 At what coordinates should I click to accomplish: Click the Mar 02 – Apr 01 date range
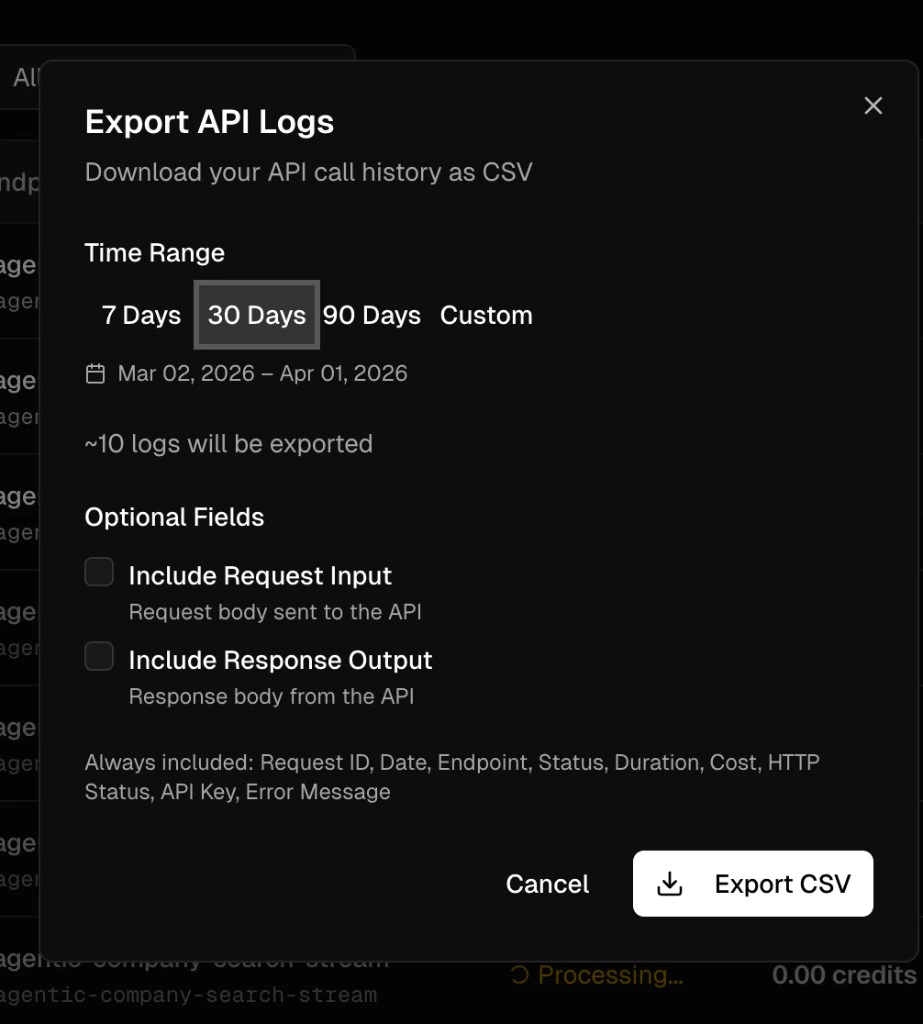(261, 372)
